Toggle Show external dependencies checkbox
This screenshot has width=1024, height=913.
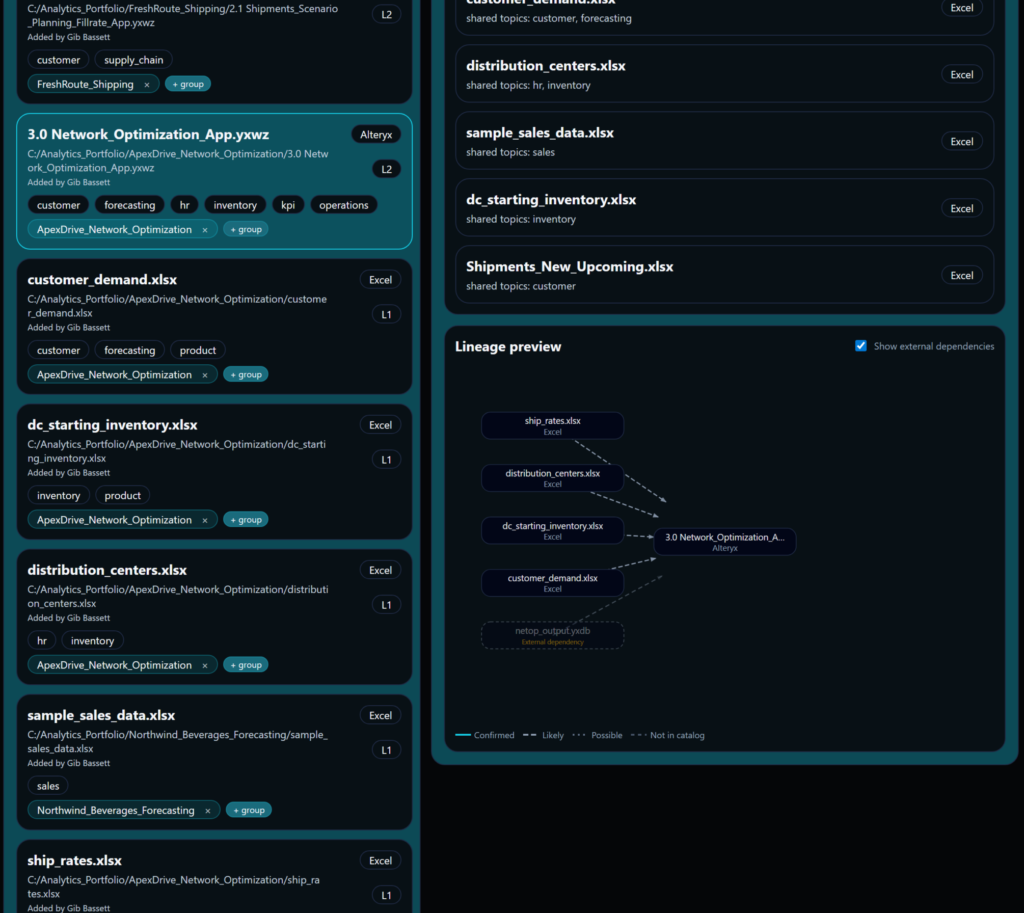861,345
